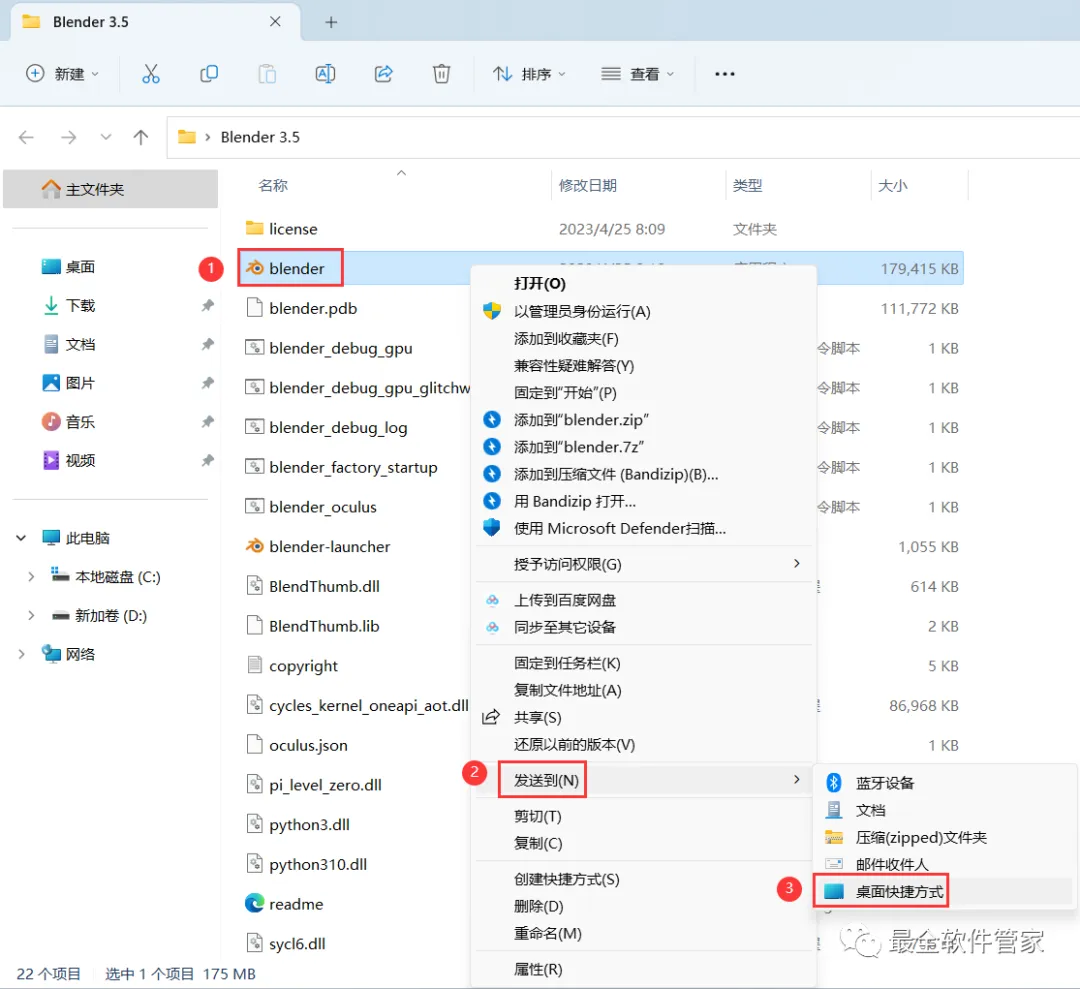This screenshot has height=989, width=1080.
Task: Sort by 名称 column header
Action: [273, 185]
